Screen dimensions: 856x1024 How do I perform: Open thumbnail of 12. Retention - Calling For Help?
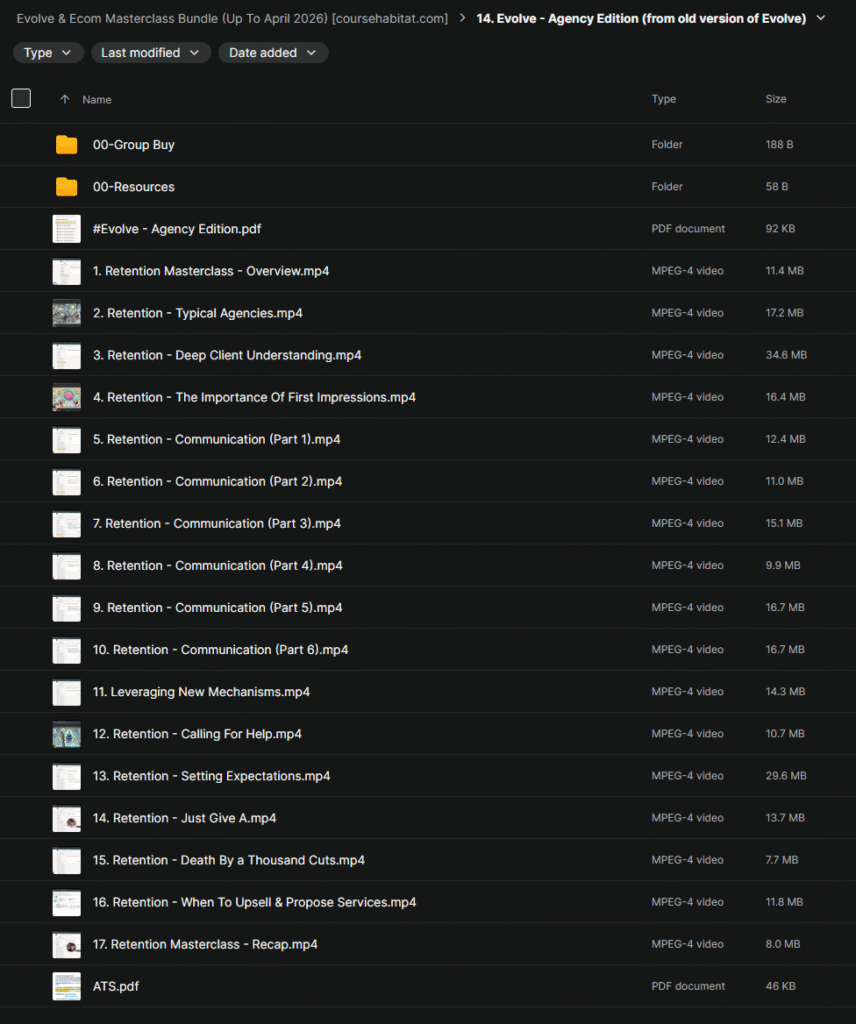66,734
